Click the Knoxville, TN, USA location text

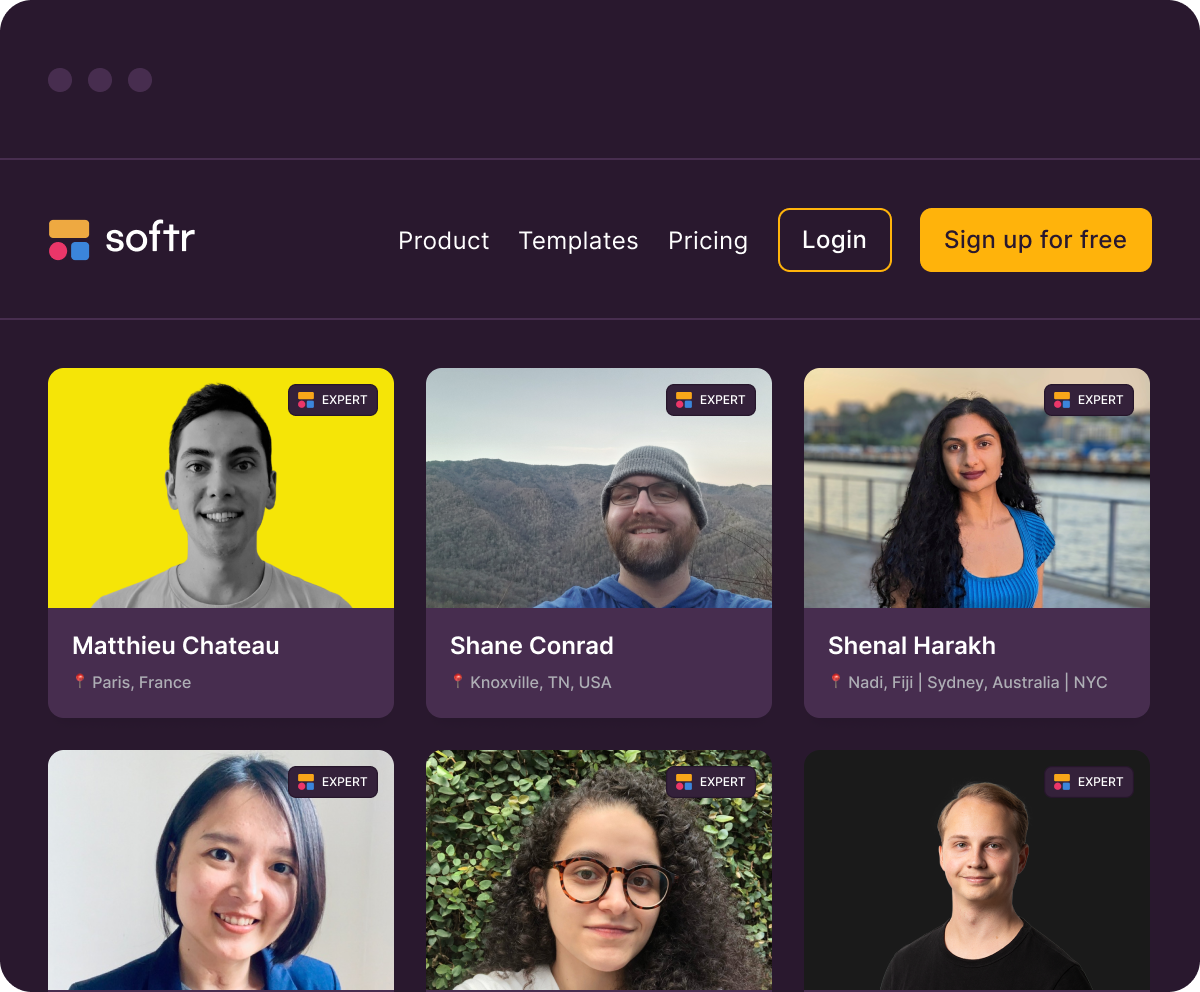(x=541, y=682)
